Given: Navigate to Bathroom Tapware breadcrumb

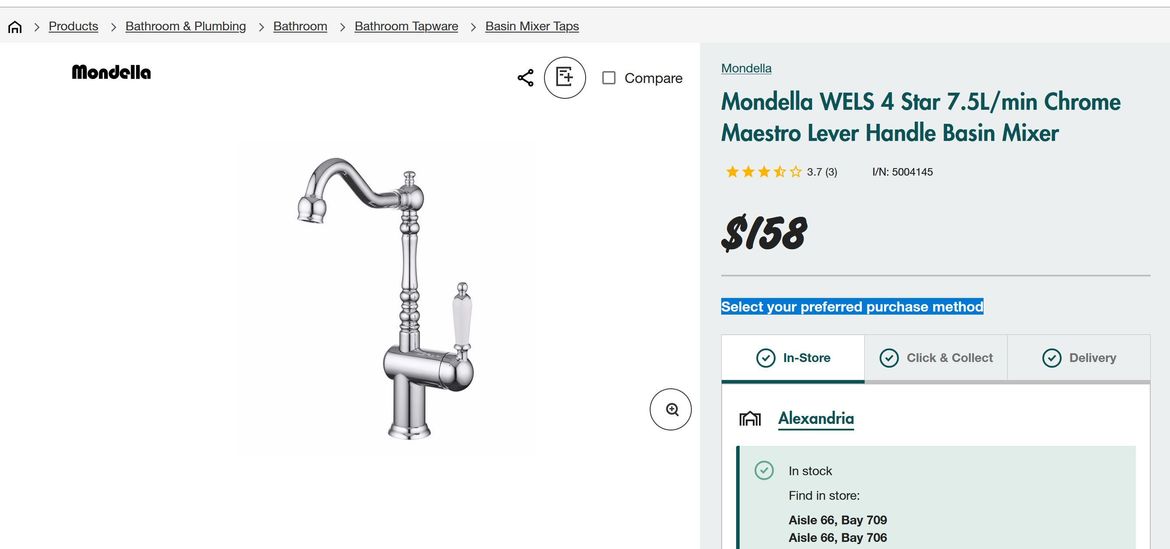Looking at the screenshot, I should click(406, 26).
